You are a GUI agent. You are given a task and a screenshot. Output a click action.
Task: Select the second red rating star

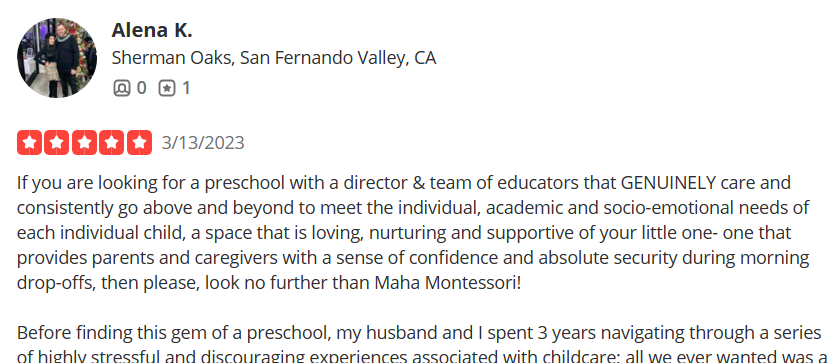click(x=57, y=143)
